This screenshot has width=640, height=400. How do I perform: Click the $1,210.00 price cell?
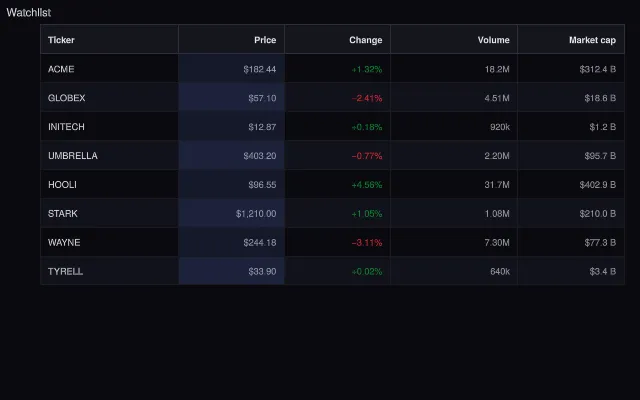[x=231, y=213]
